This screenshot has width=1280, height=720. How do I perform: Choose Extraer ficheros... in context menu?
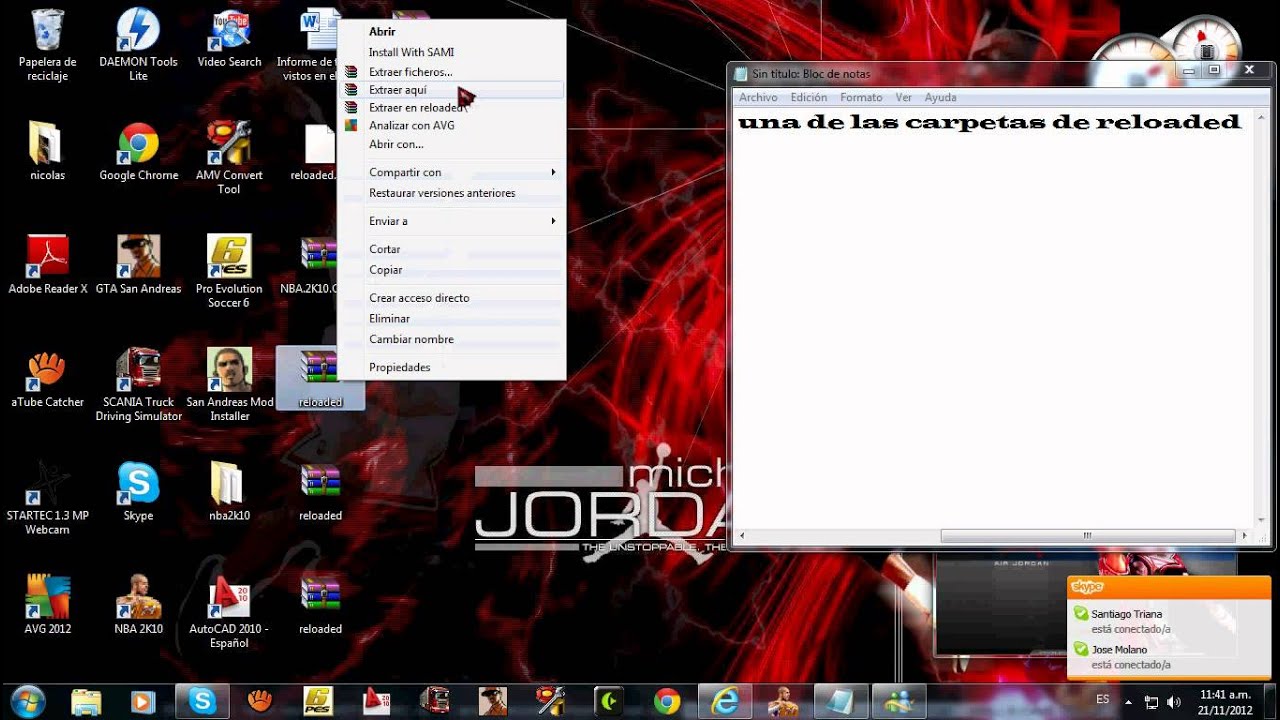[452, 72]
